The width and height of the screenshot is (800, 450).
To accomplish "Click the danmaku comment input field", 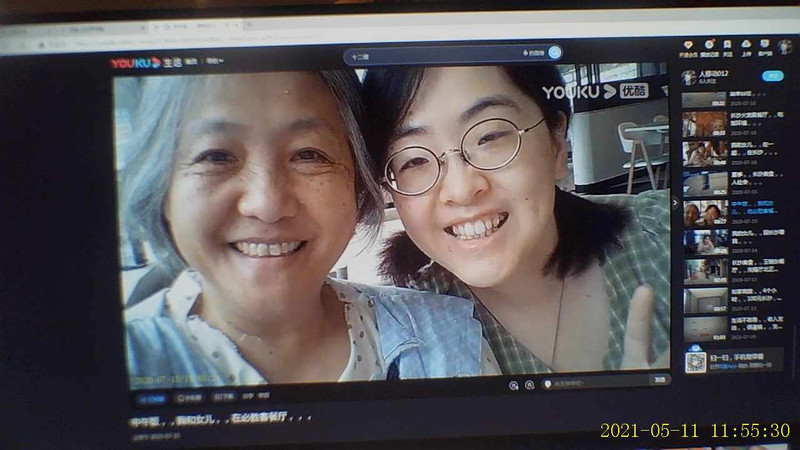I will click(595, 382).
